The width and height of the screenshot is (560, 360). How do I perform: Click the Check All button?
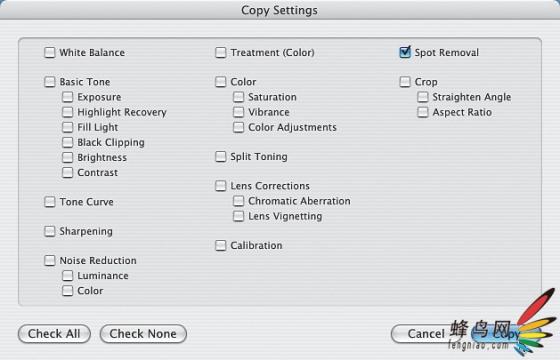[54, 334]
